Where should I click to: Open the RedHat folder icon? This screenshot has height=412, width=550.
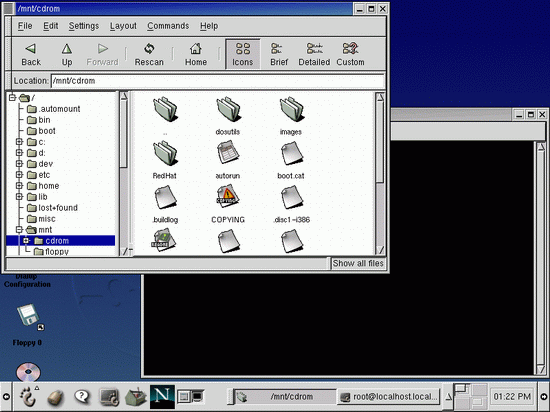coord(165,154)
